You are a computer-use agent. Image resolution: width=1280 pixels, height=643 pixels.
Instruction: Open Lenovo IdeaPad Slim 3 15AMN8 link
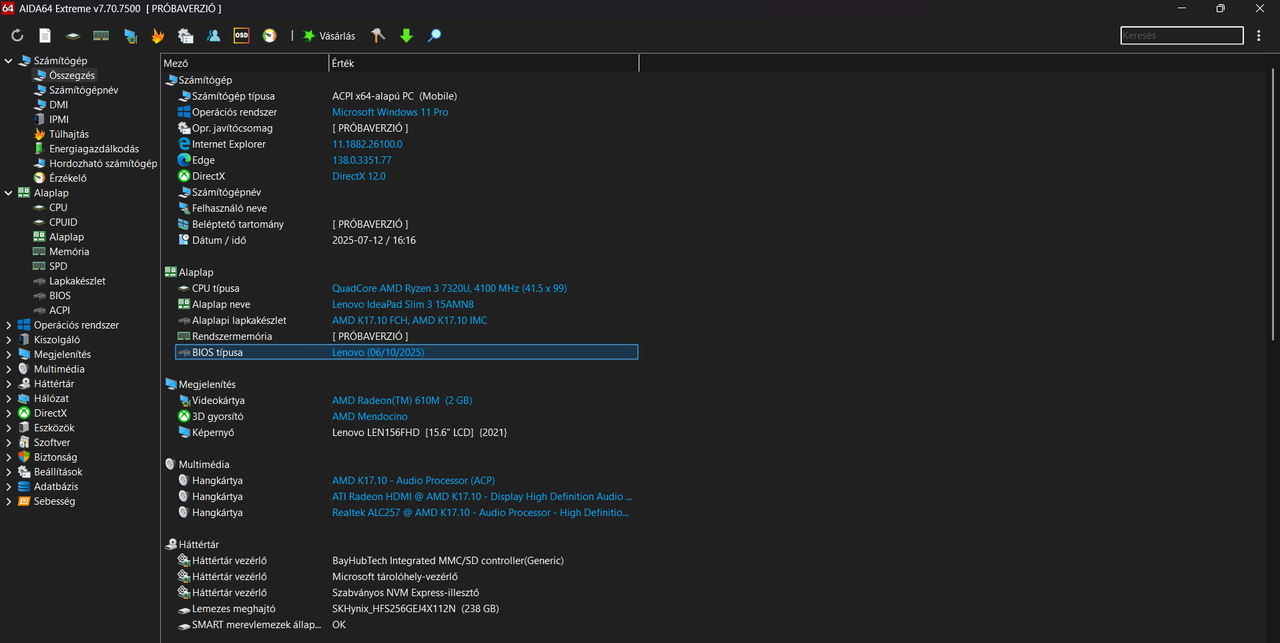(x=403, y=304)
